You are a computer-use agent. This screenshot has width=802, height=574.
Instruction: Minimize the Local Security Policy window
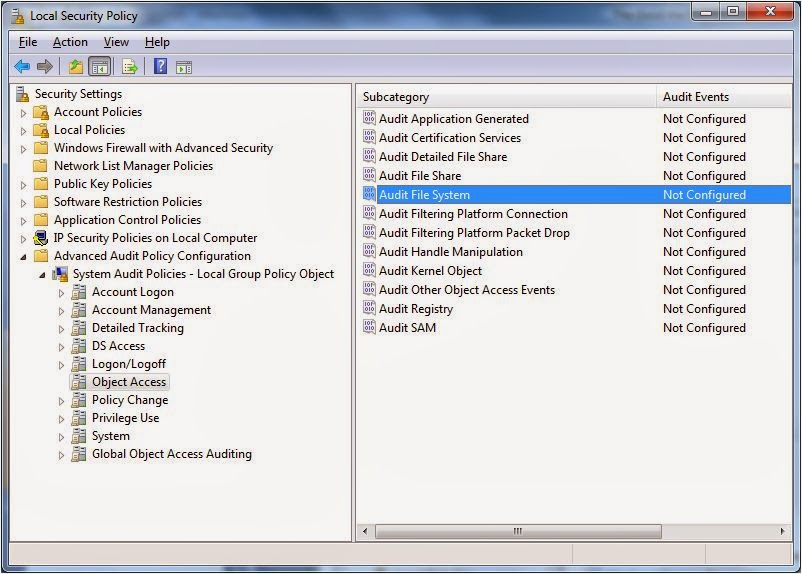pyautogui.click(x=706, y=12)
